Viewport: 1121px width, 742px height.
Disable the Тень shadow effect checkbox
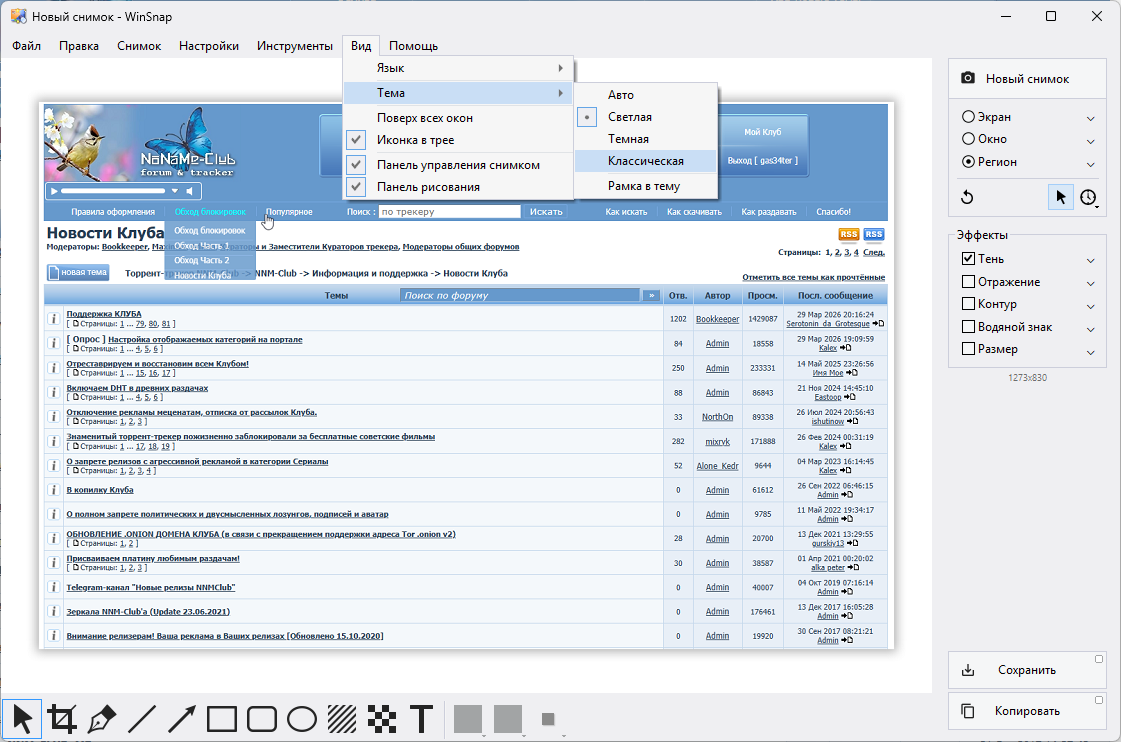tap(968, 259)
